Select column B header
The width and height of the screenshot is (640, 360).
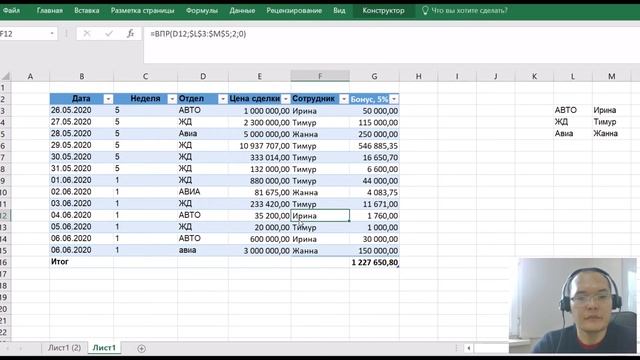[82, 76]
